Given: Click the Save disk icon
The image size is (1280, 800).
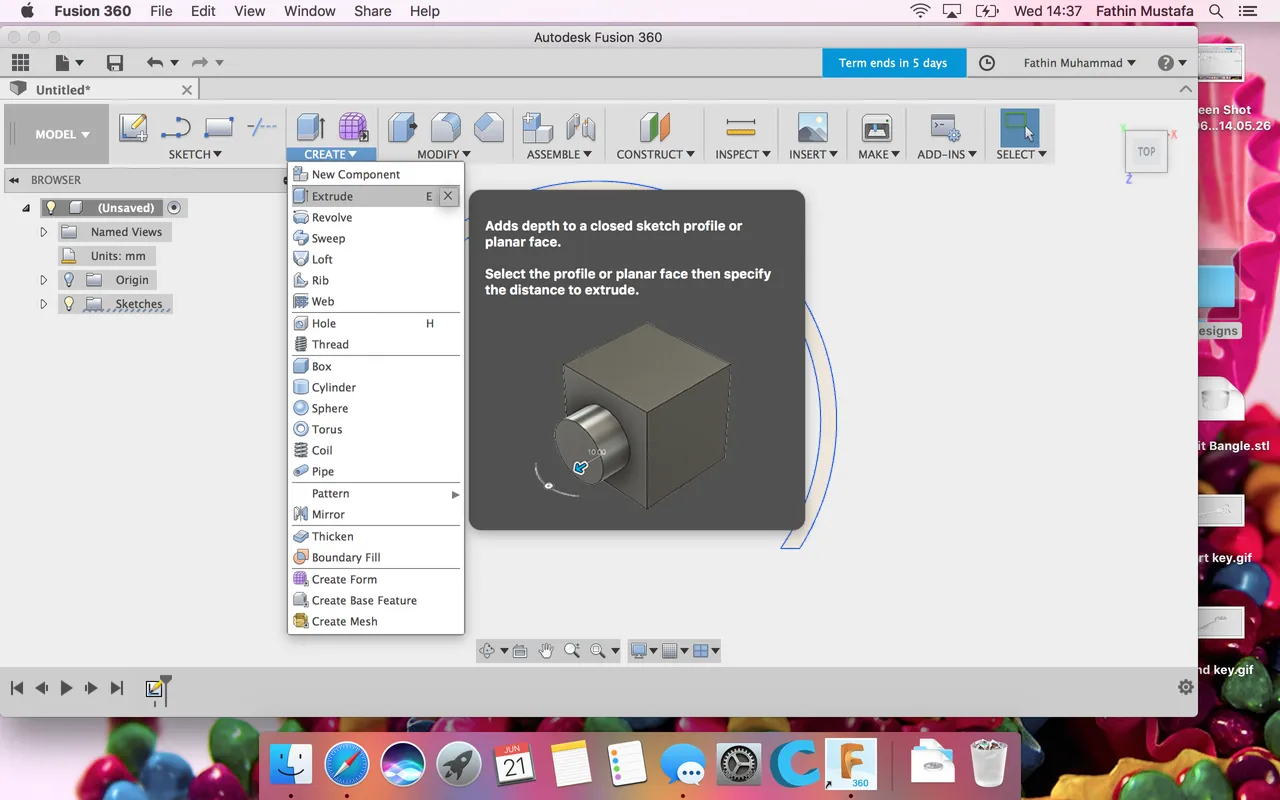Looking at the screenshot, I should pos(115,63).
